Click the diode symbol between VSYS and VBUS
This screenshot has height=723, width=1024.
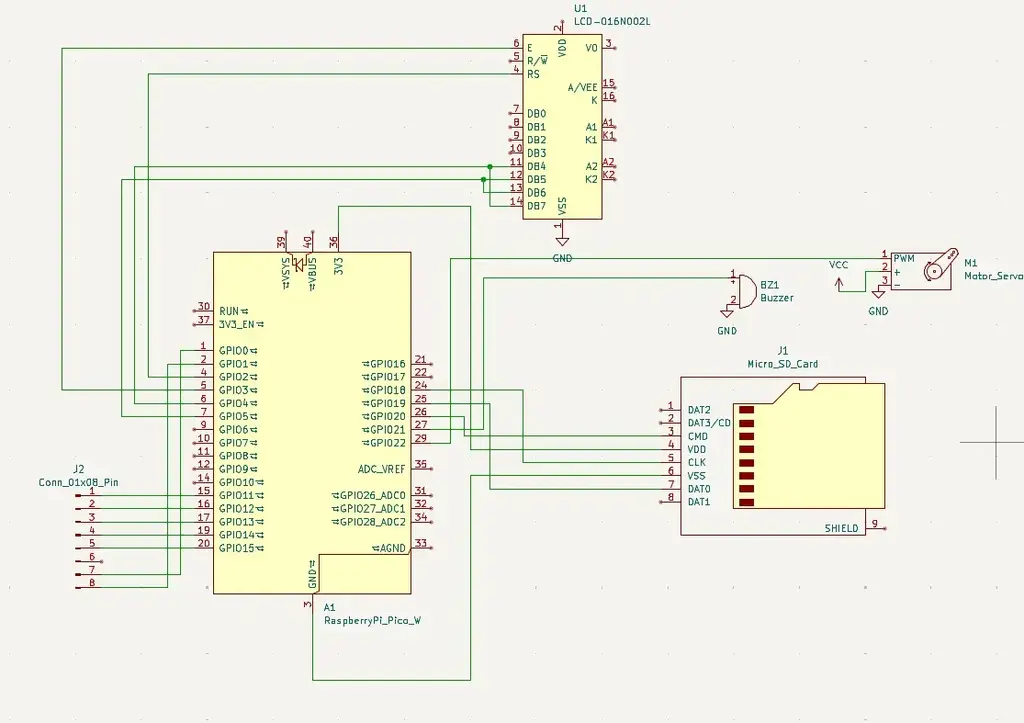tap(300, 264)
